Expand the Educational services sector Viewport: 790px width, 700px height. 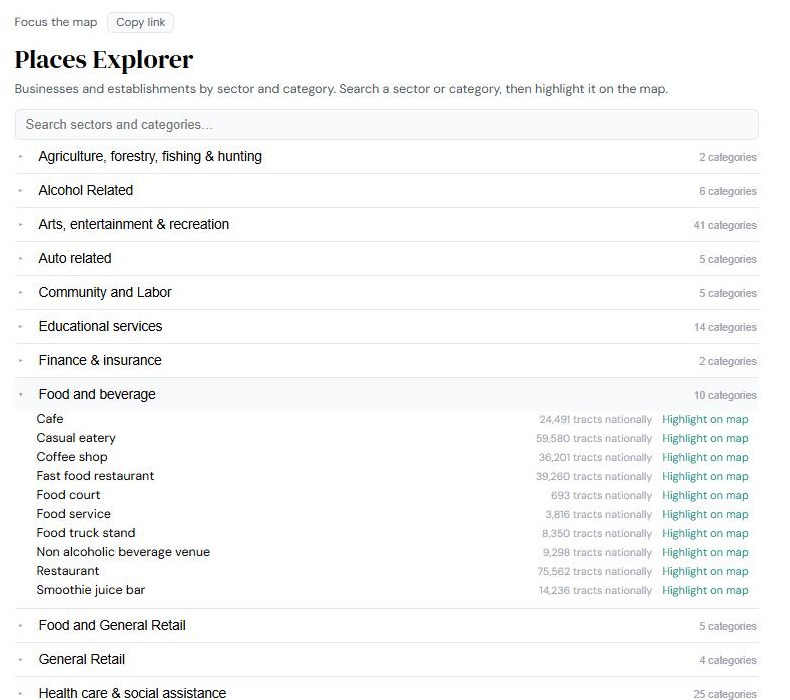pos(386,327)
